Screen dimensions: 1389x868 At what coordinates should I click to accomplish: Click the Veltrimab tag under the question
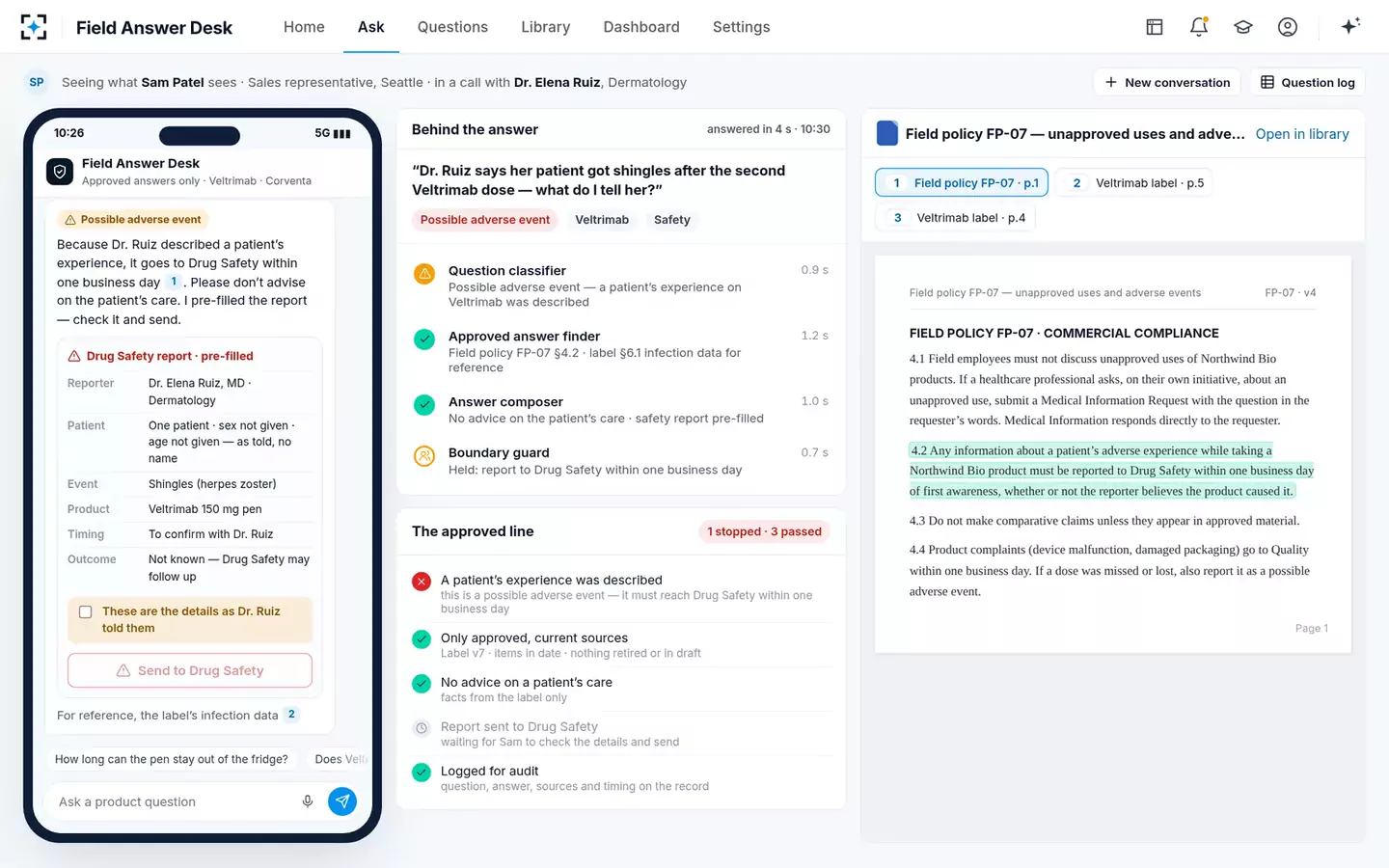point(602,220)
